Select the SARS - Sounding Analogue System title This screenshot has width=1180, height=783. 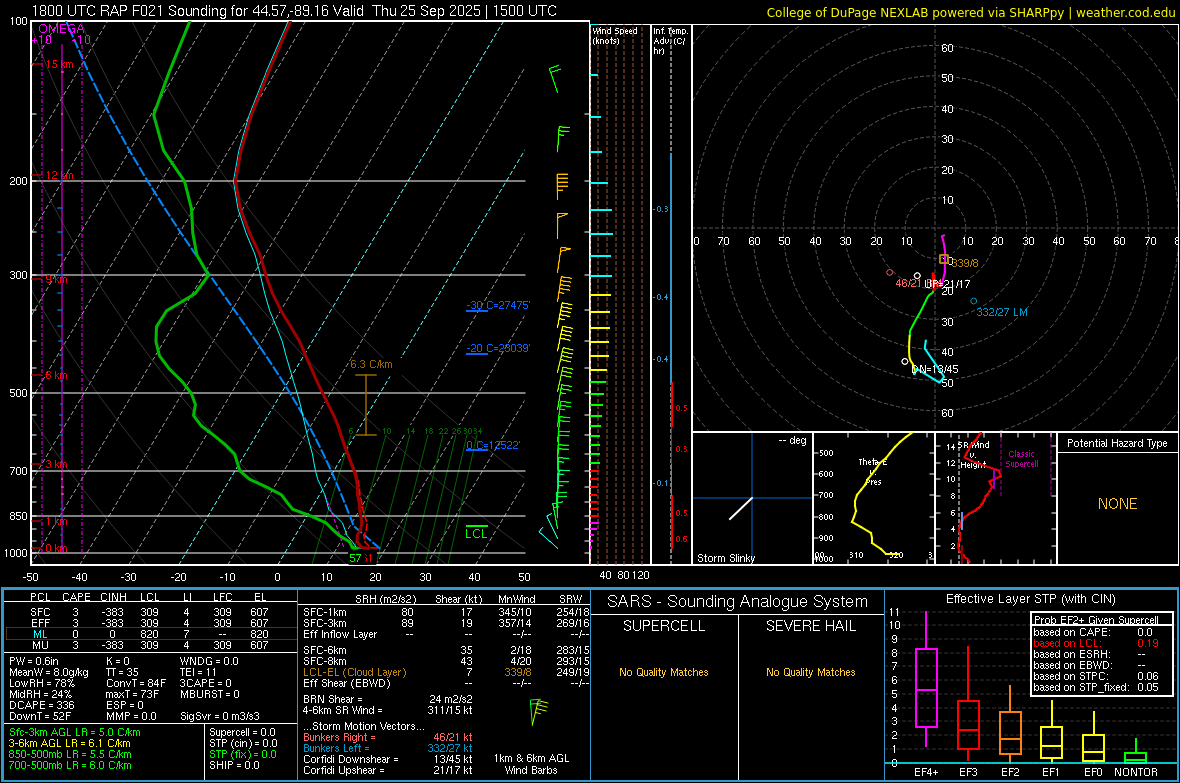coord(737,601)
